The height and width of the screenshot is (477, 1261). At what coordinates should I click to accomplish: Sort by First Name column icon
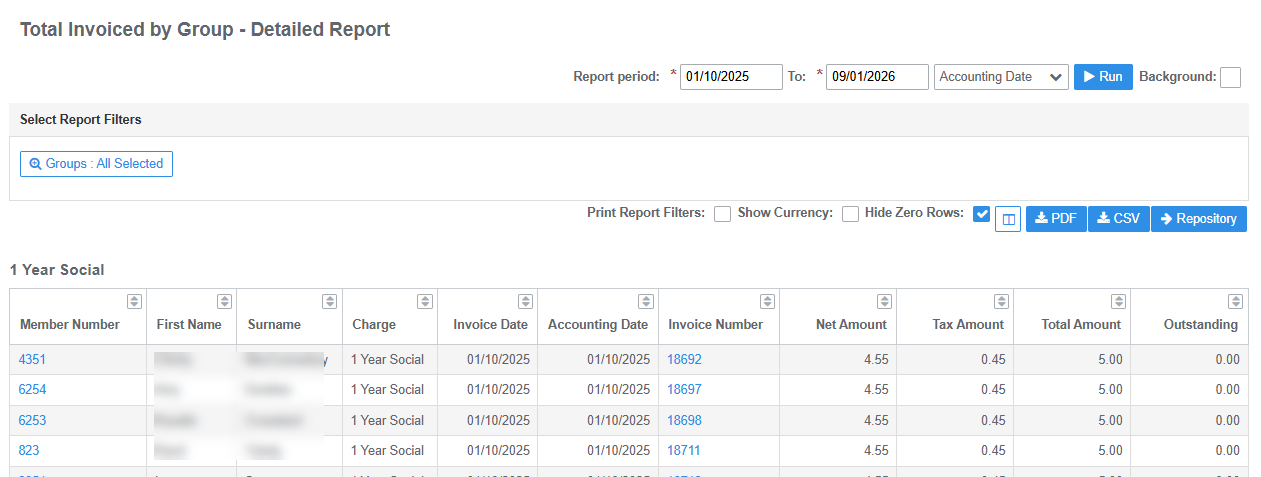click(x=225, y=301)
